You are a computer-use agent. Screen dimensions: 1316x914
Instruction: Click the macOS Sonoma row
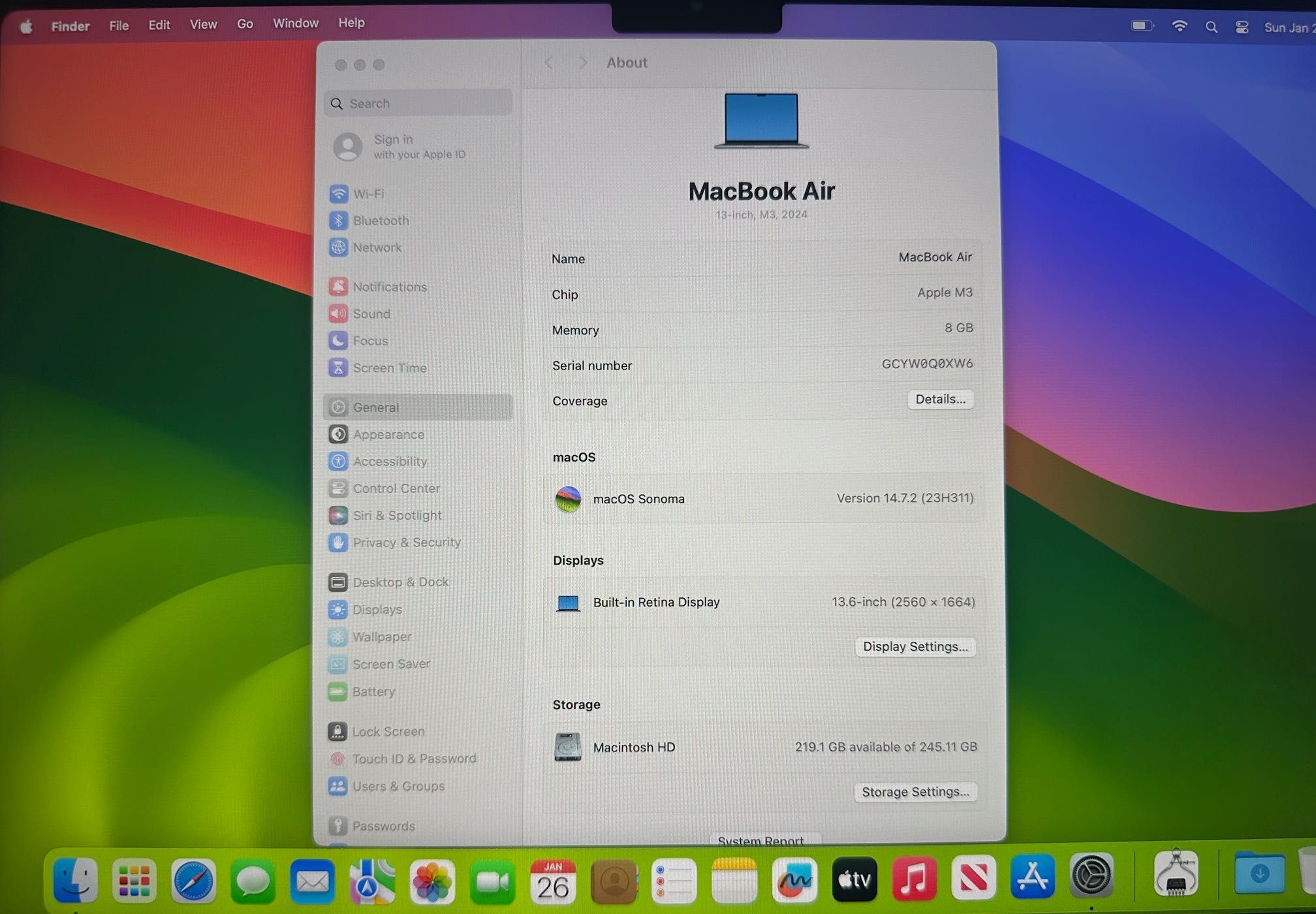click(x=763, y=499)
